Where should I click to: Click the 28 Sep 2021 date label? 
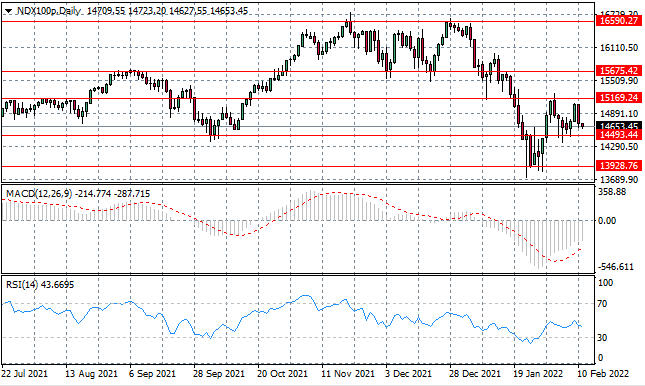pos(219,374)
